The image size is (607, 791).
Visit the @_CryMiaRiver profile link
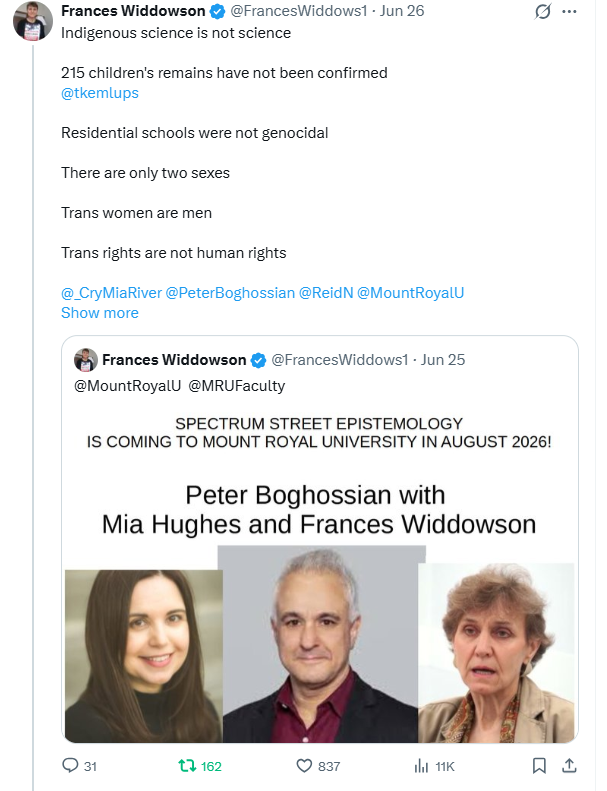tap(112, 293)
